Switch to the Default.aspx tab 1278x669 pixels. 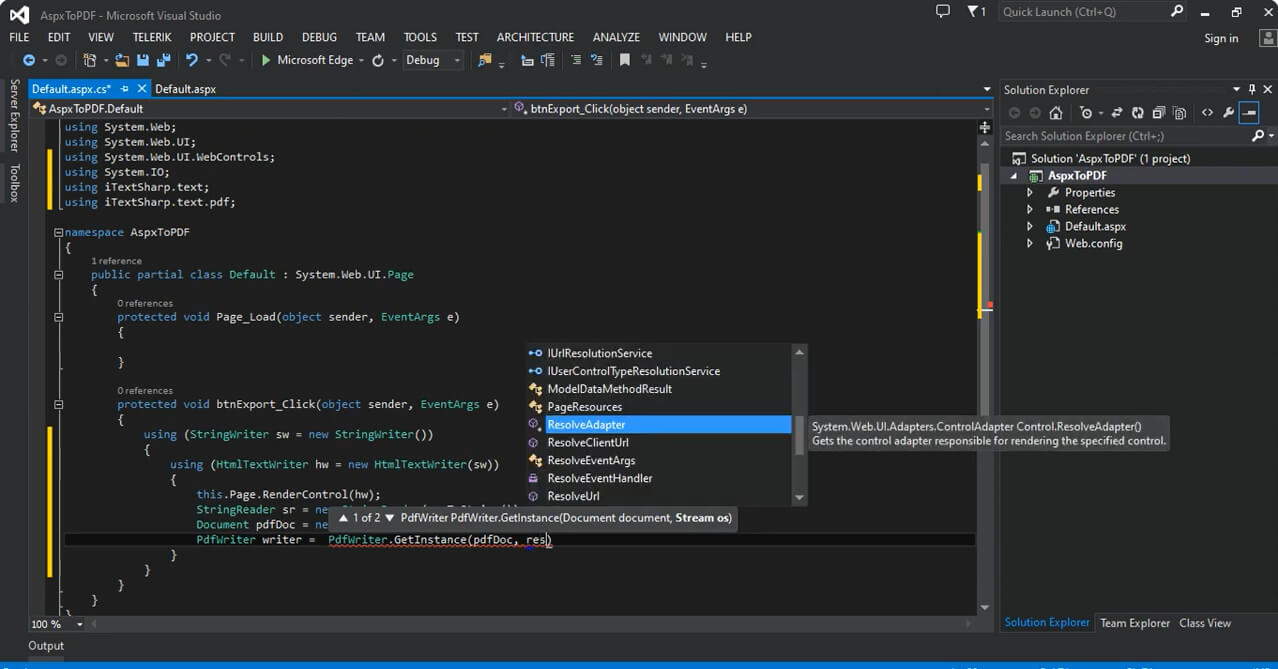tap(185, 89)
